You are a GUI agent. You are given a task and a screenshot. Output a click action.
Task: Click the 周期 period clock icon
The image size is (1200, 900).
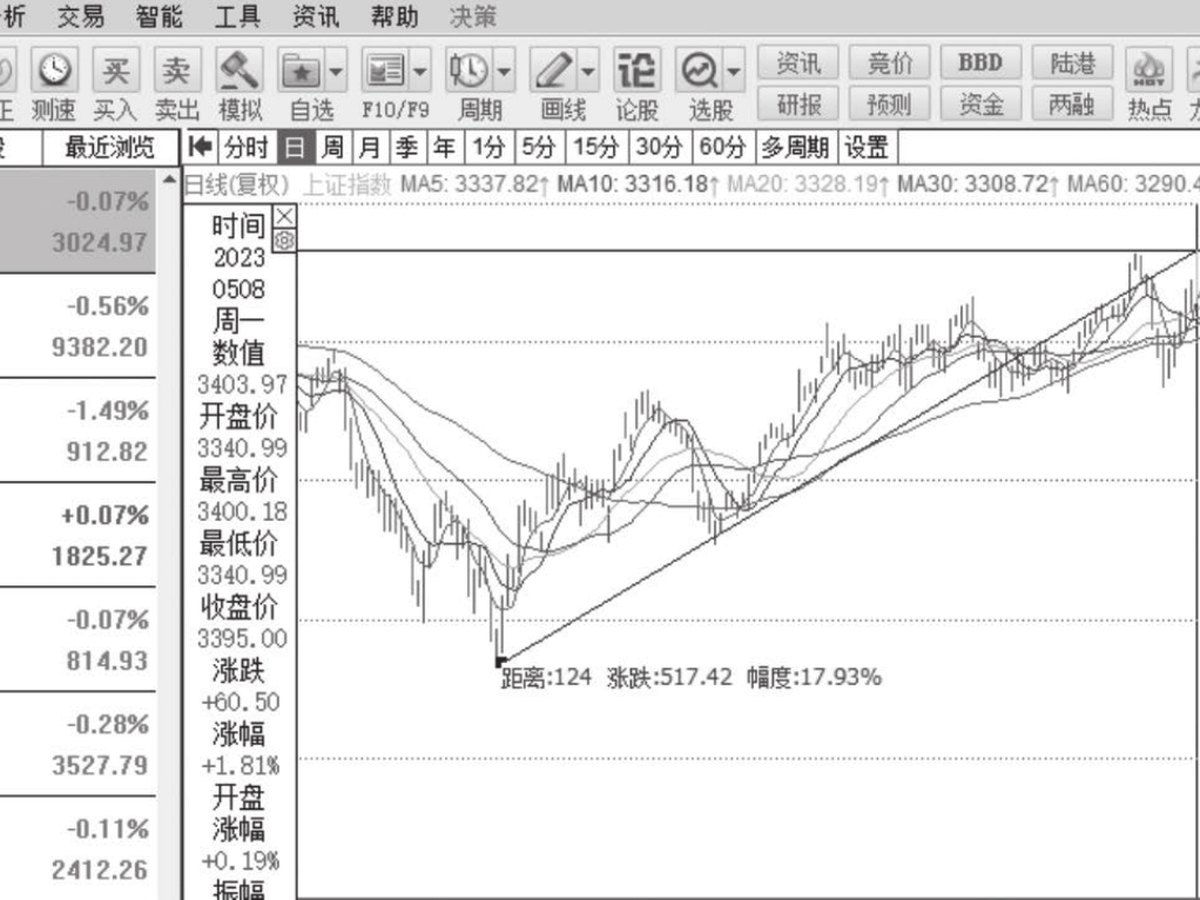(470, 72)
